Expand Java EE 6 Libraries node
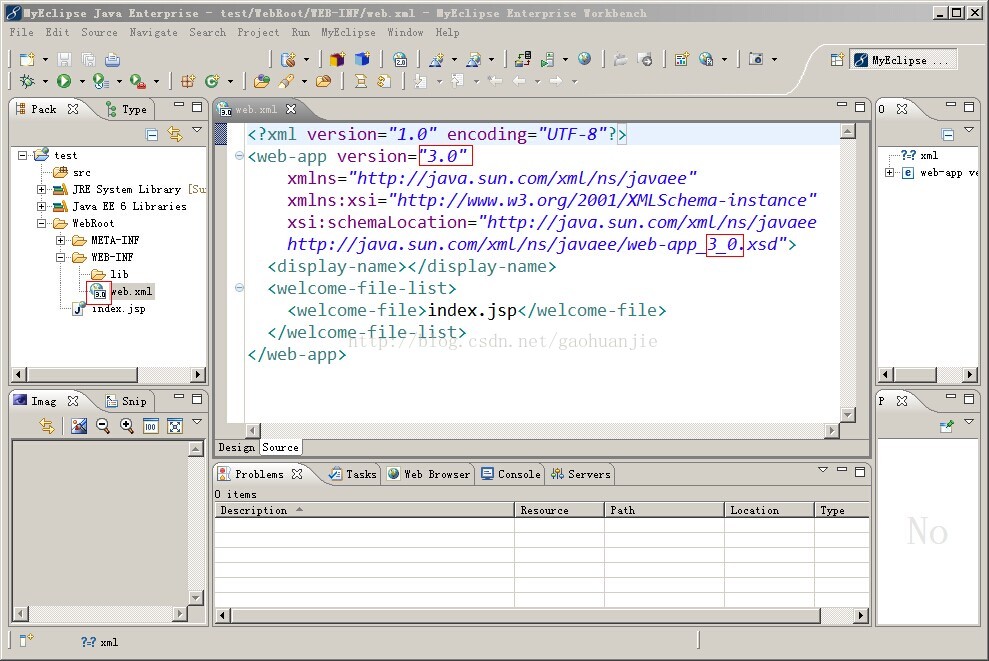The image size is (989, 661). [x=42, y=206]
